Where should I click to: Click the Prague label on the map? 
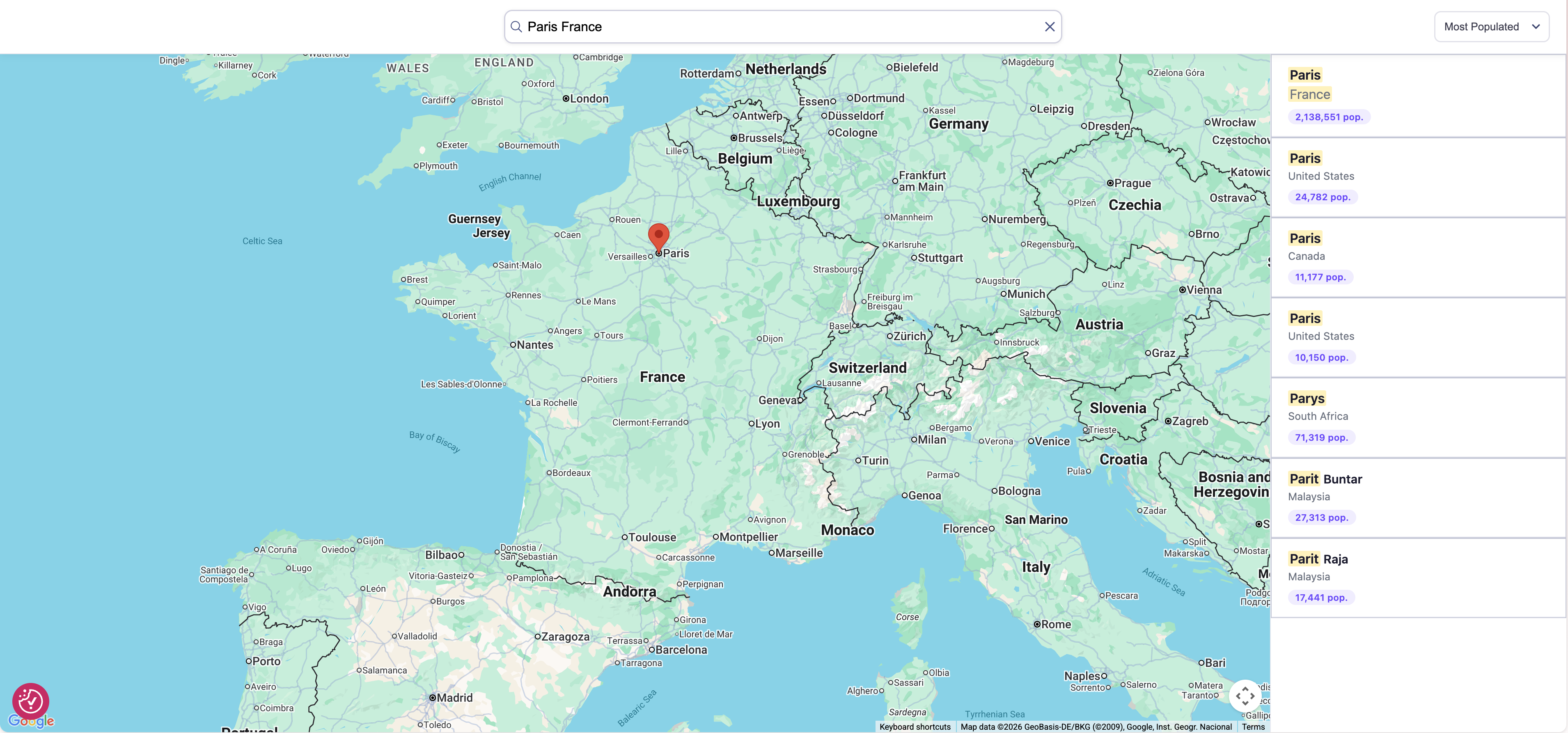click(x=1132, y=183)
